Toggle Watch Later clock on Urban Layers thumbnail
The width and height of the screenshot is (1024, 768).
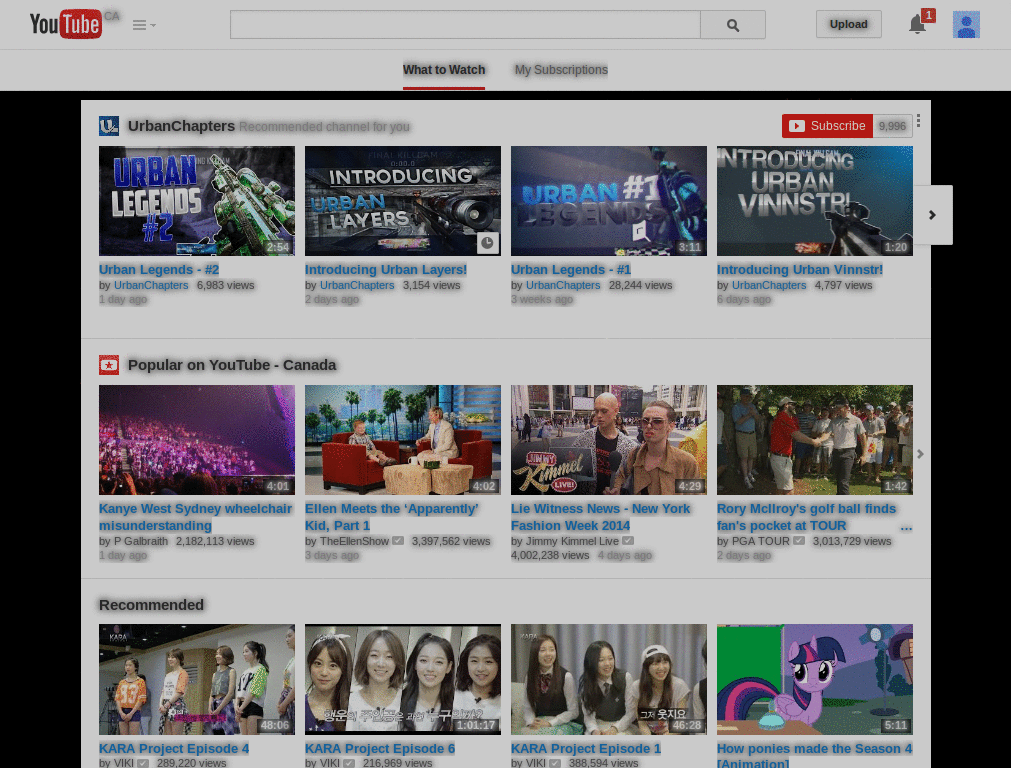(x=487, y=243)
